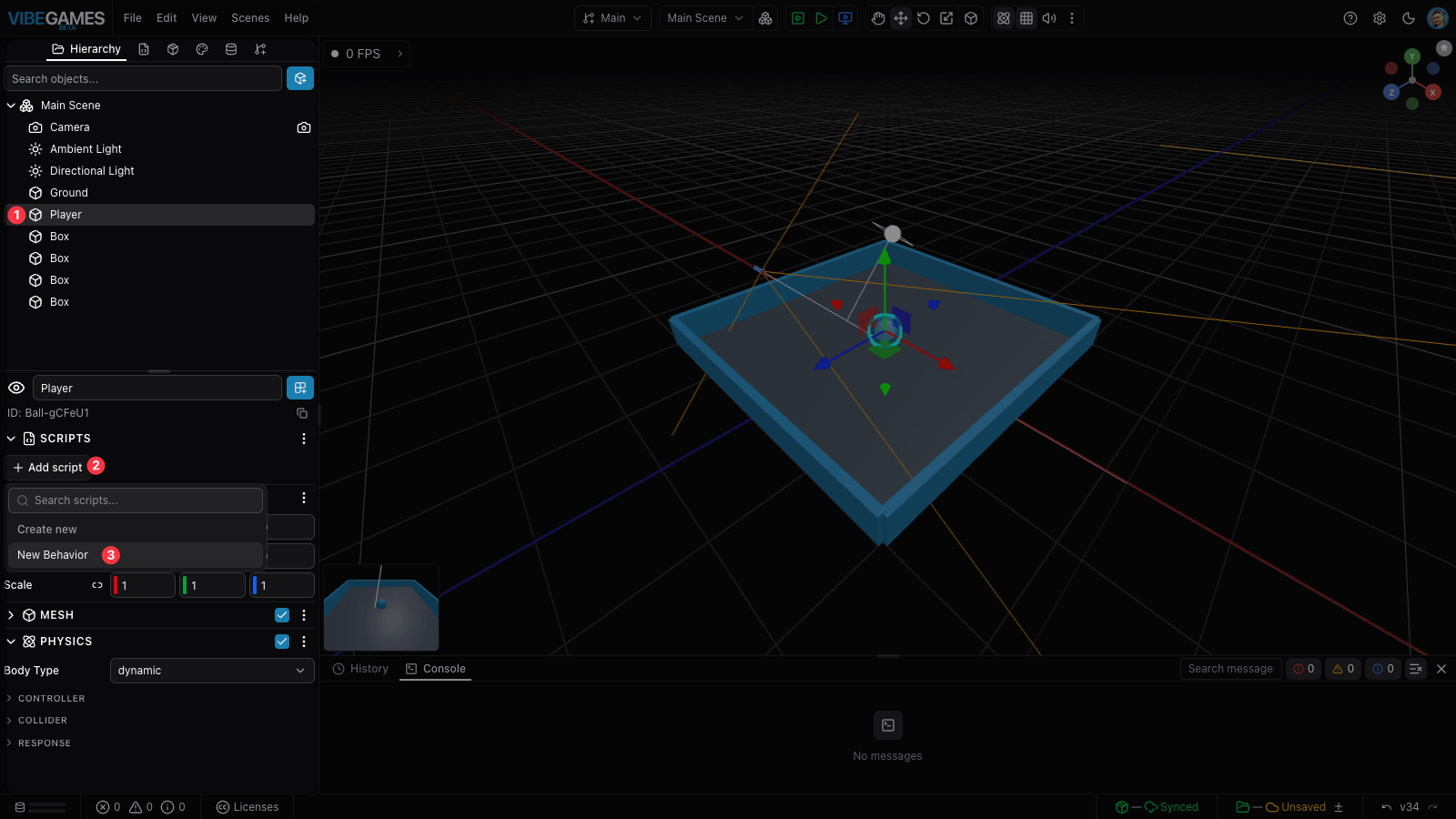
Task: Open the Scenes menu
Action: click(x=250, y=18)
